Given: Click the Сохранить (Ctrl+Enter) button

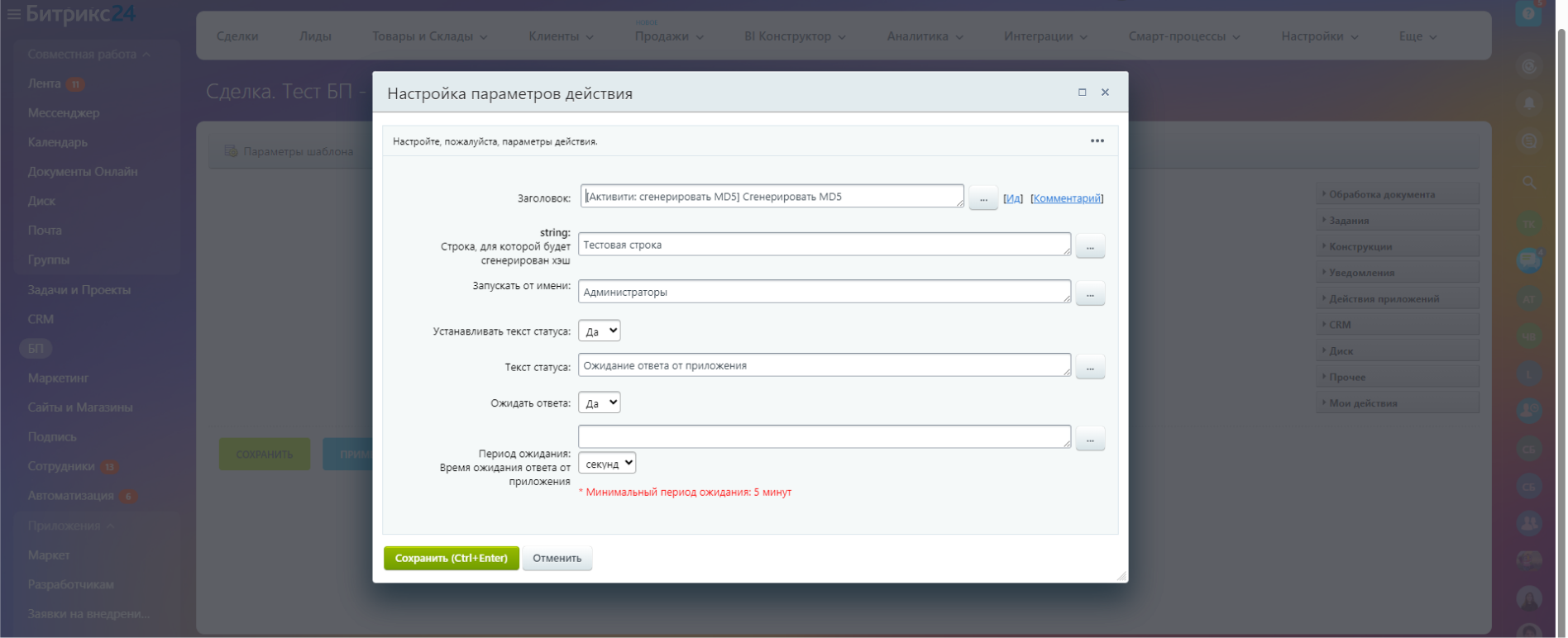Looking at the screenshot, I should click(x=451, y=558).
